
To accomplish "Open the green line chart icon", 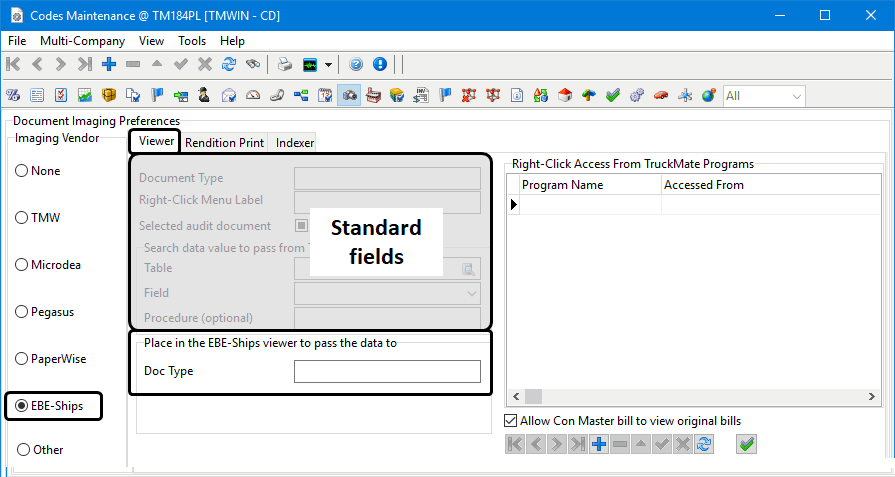I will (85, 96).
